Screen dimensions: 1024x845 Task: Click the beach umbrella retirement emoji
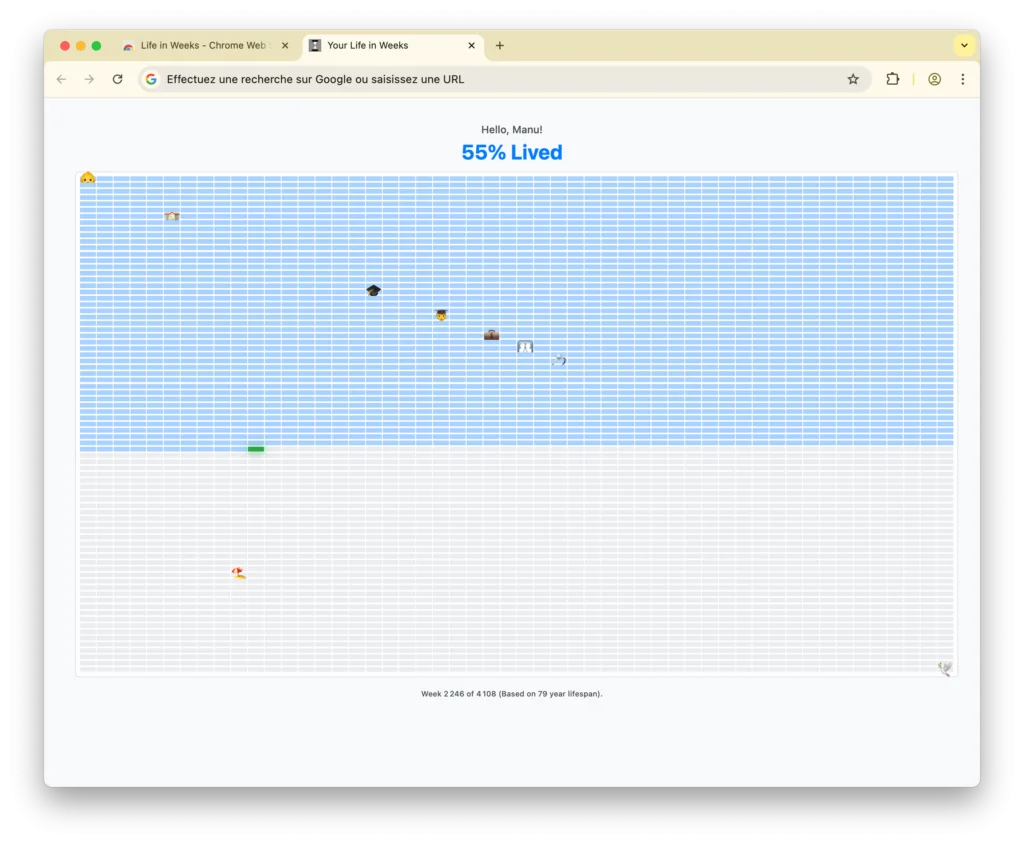tap(239, 573)
